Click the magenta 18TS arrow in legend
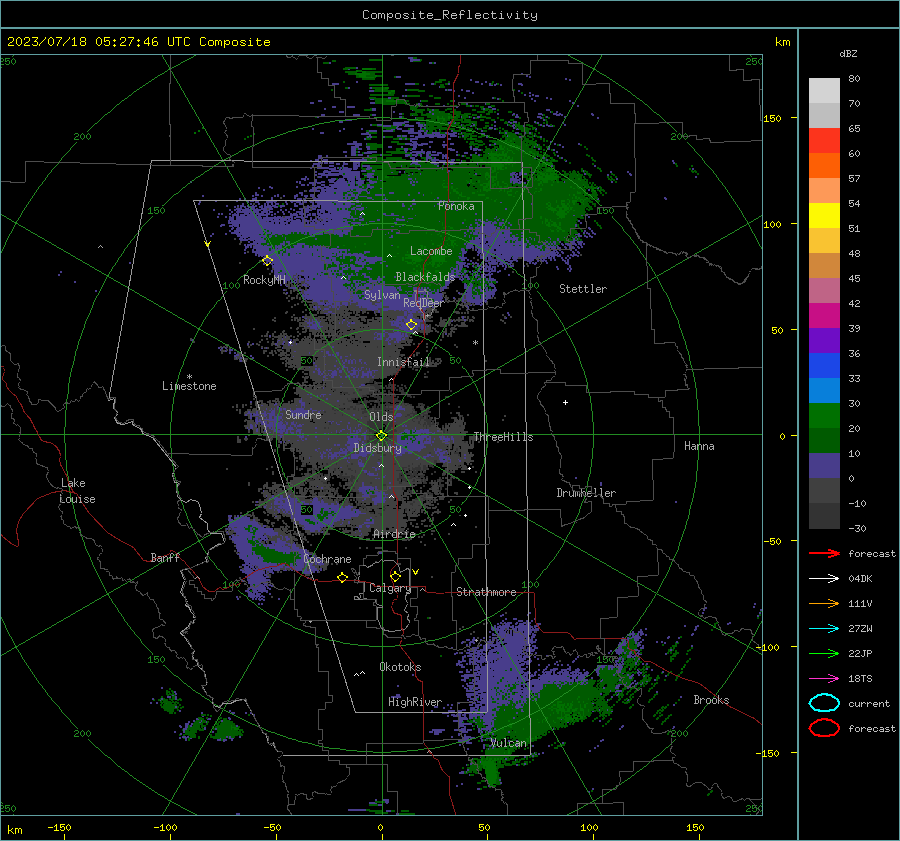Image resolution: width=900 pixels, height=841 pixels. coord(824,679)
